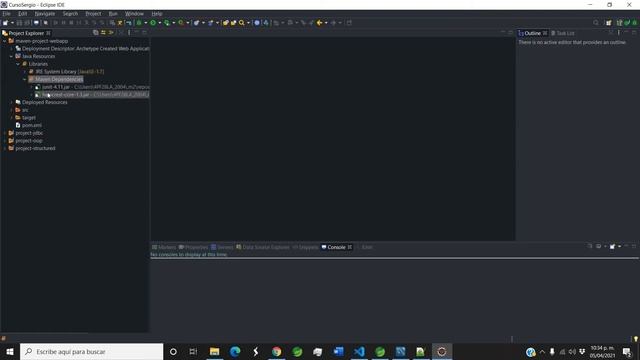
Task: Select the JRE System Library entry
Action: tap(69, 71)
